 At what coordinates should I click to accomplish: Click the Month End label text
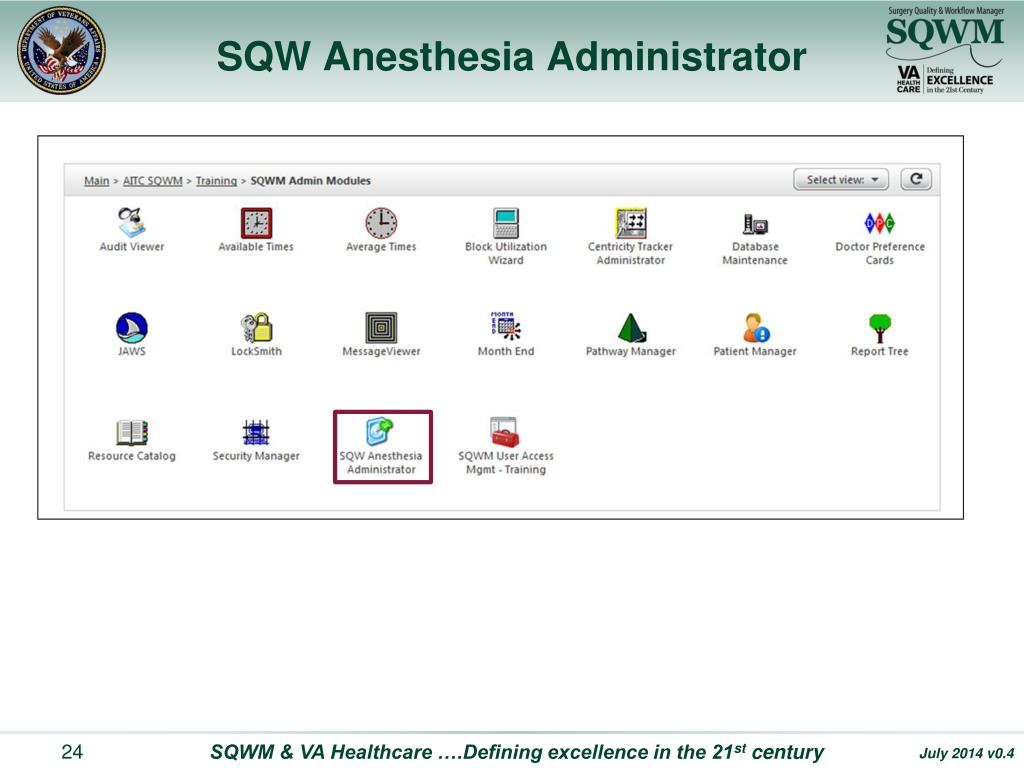505,351
